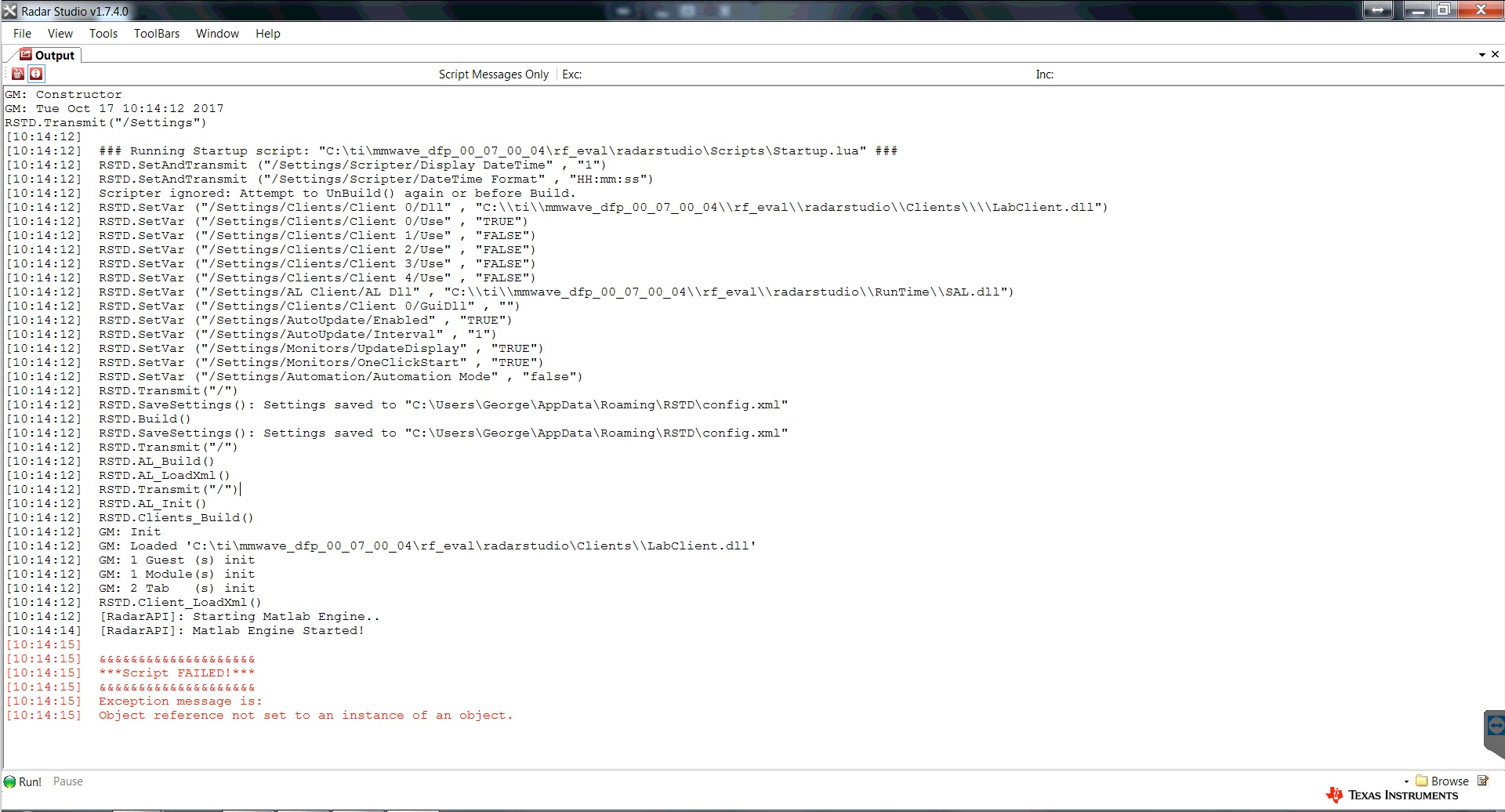Viewport: 1505px width, 812px height.
Task: Click the 'Running Startup script' line
Action: point(498,150)
